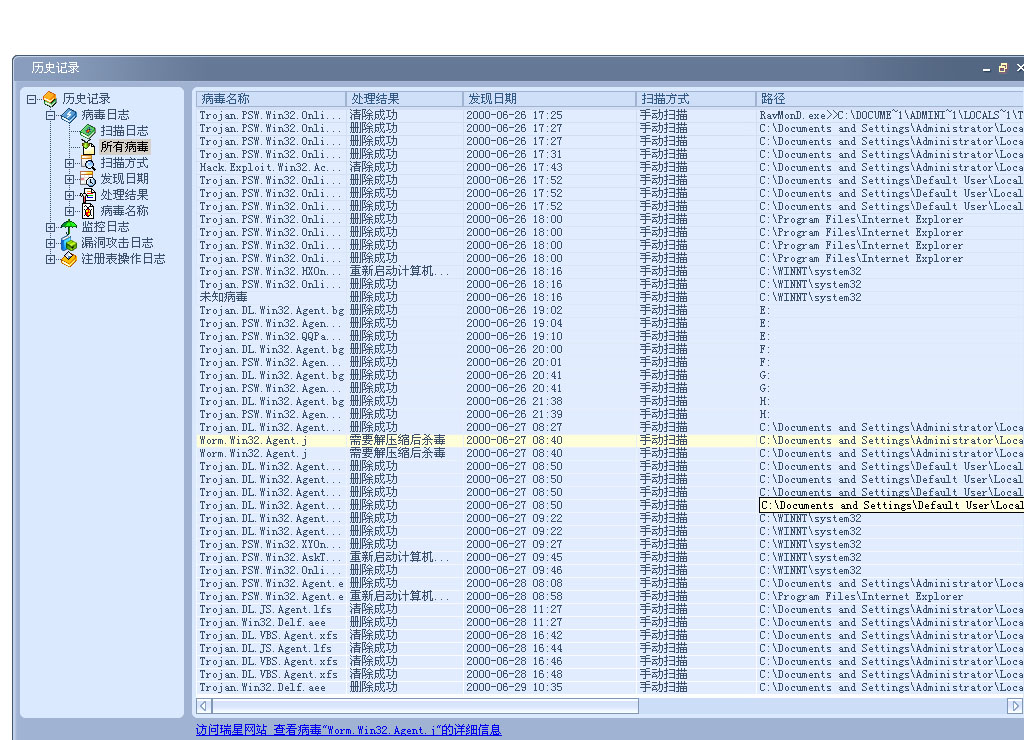Viewport: 1024px width, 740px height.
Task: Click the 发现日期 clock icon
Action: pos(88,180)
